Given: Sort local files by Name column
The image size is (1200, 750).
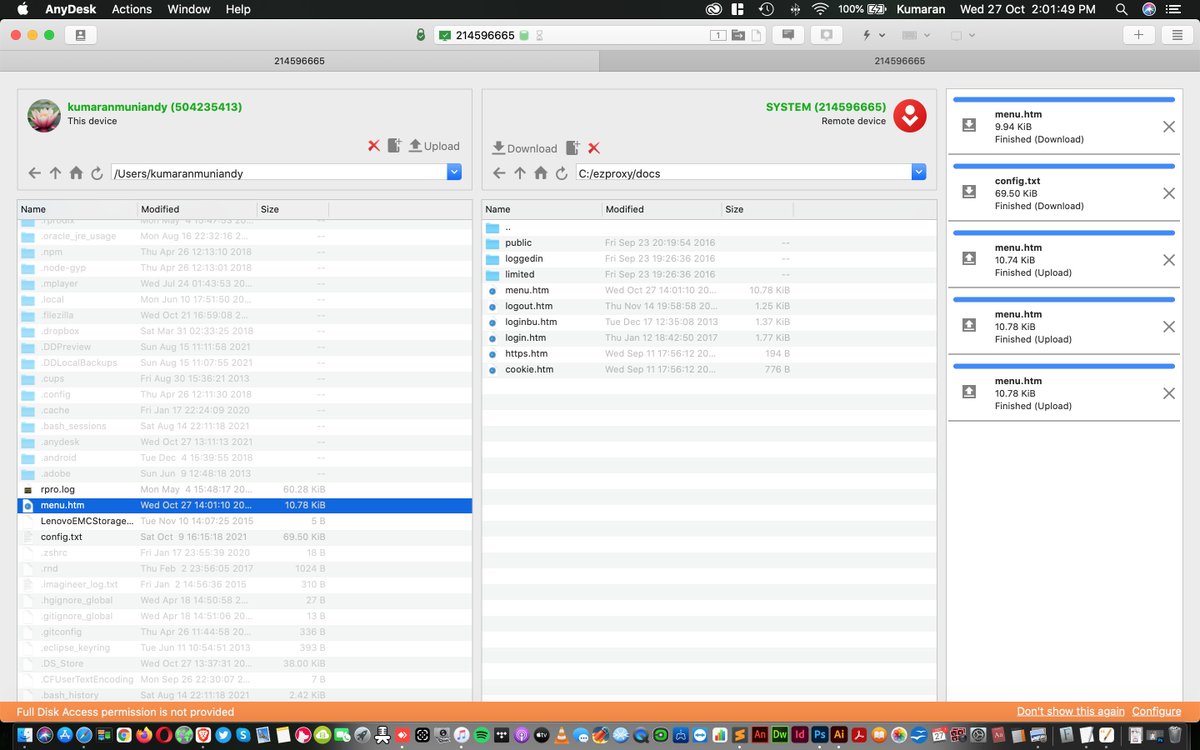Looking at the screenshot, I should pyautogui.click(x=77, y=209).
